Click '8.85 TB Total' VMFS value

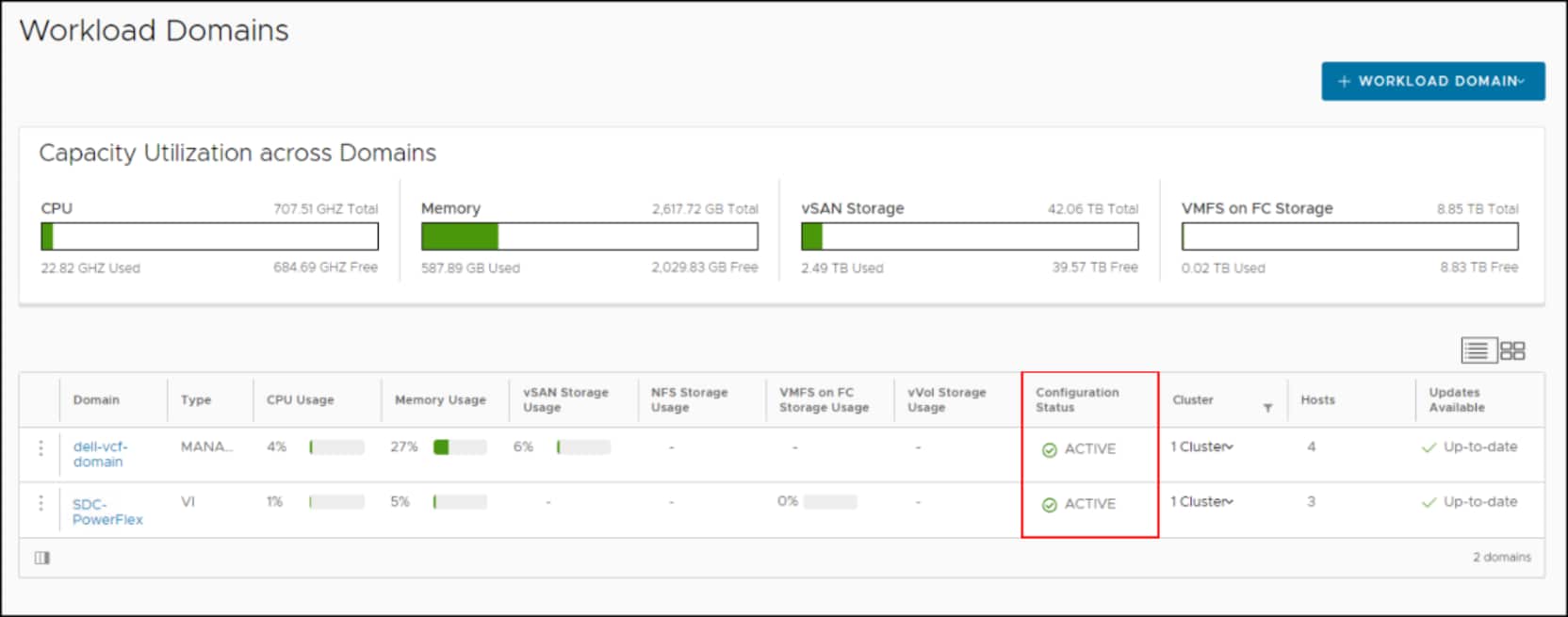coord(1478,209)
